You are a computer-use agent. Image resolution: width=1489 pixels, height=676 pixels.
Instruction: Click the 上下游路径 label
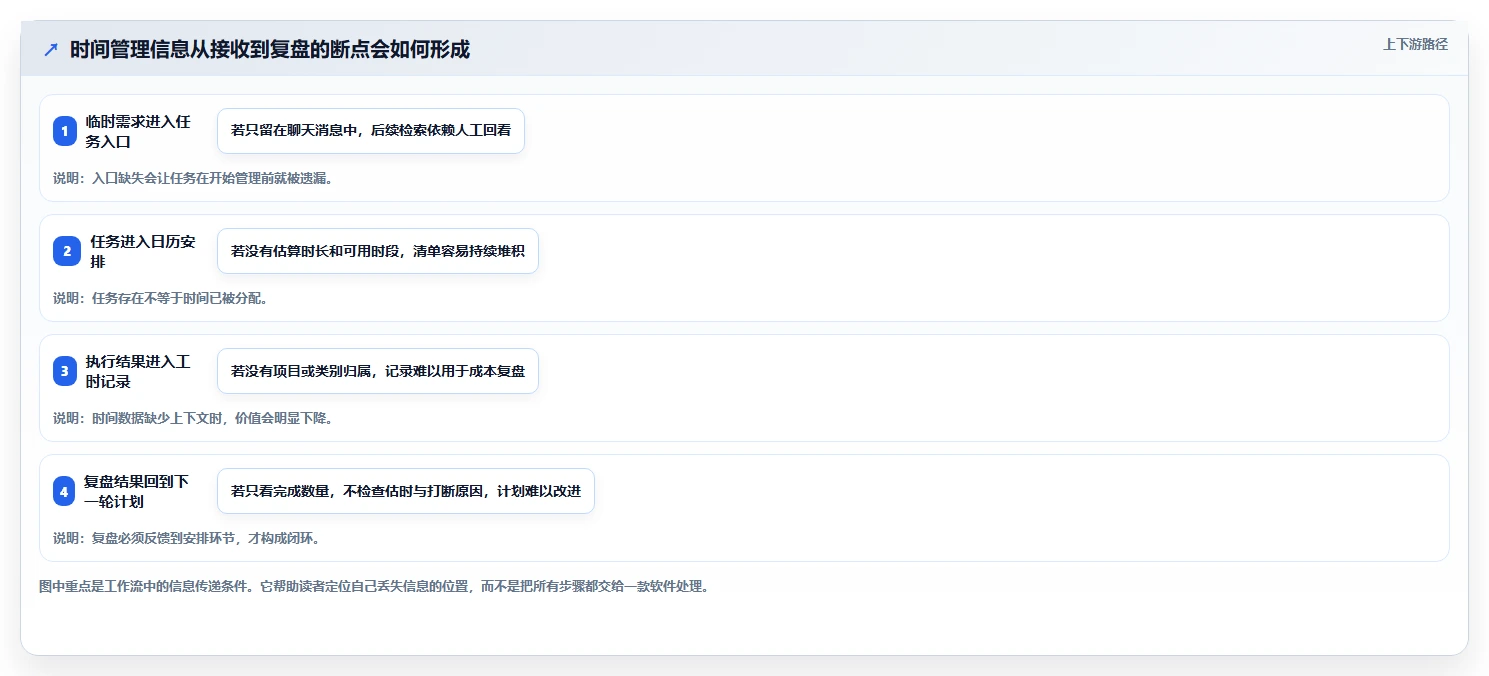(1415, 44)
